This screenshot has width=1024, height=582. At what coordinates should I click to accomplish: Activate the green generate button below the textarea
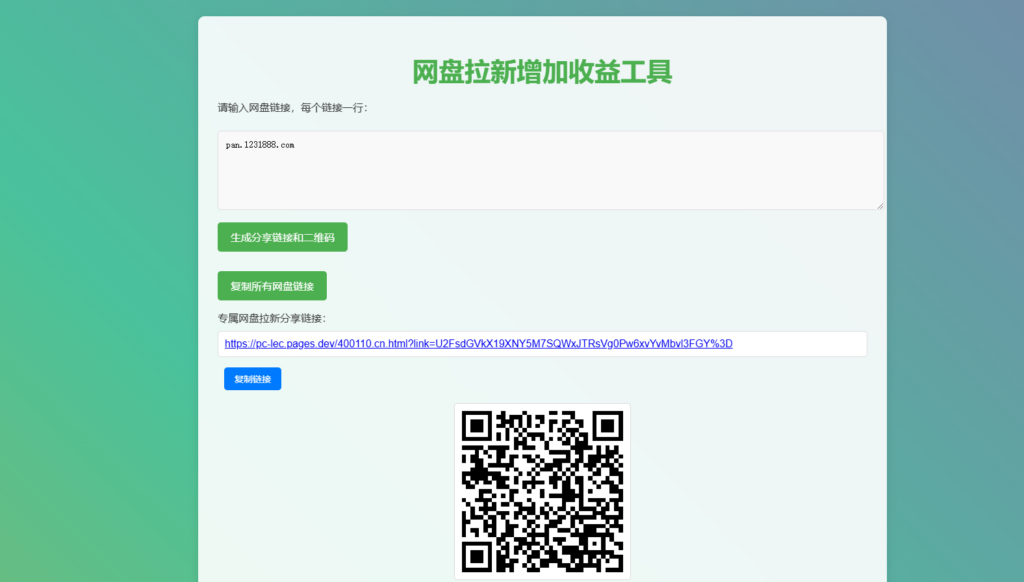coord(282,237)
